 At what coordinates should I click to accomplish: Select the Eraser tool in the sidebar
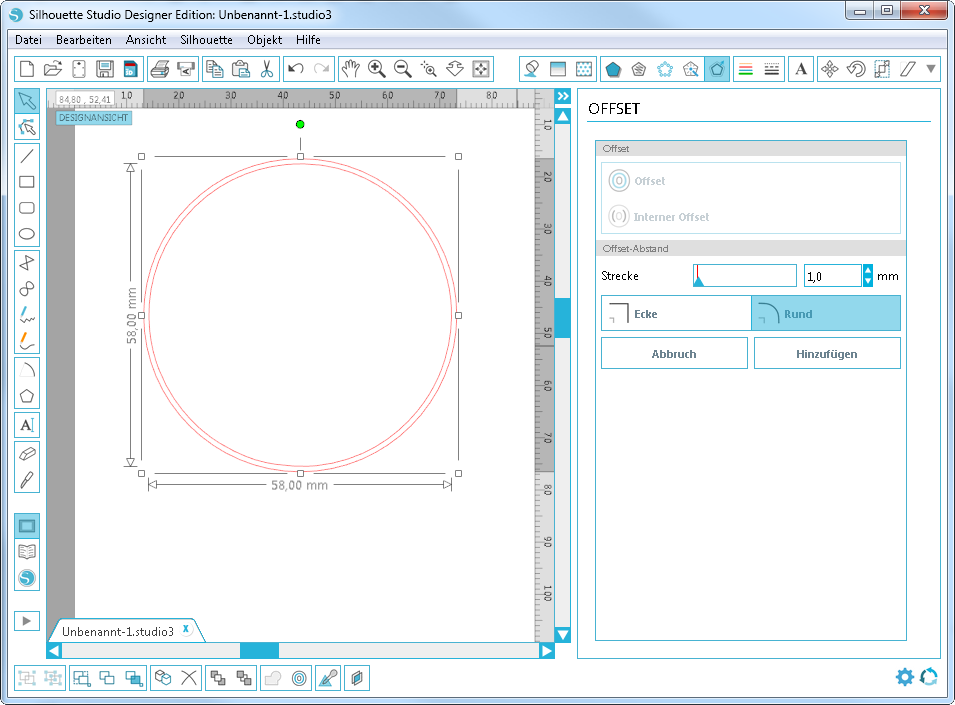[x=27, y=455]
